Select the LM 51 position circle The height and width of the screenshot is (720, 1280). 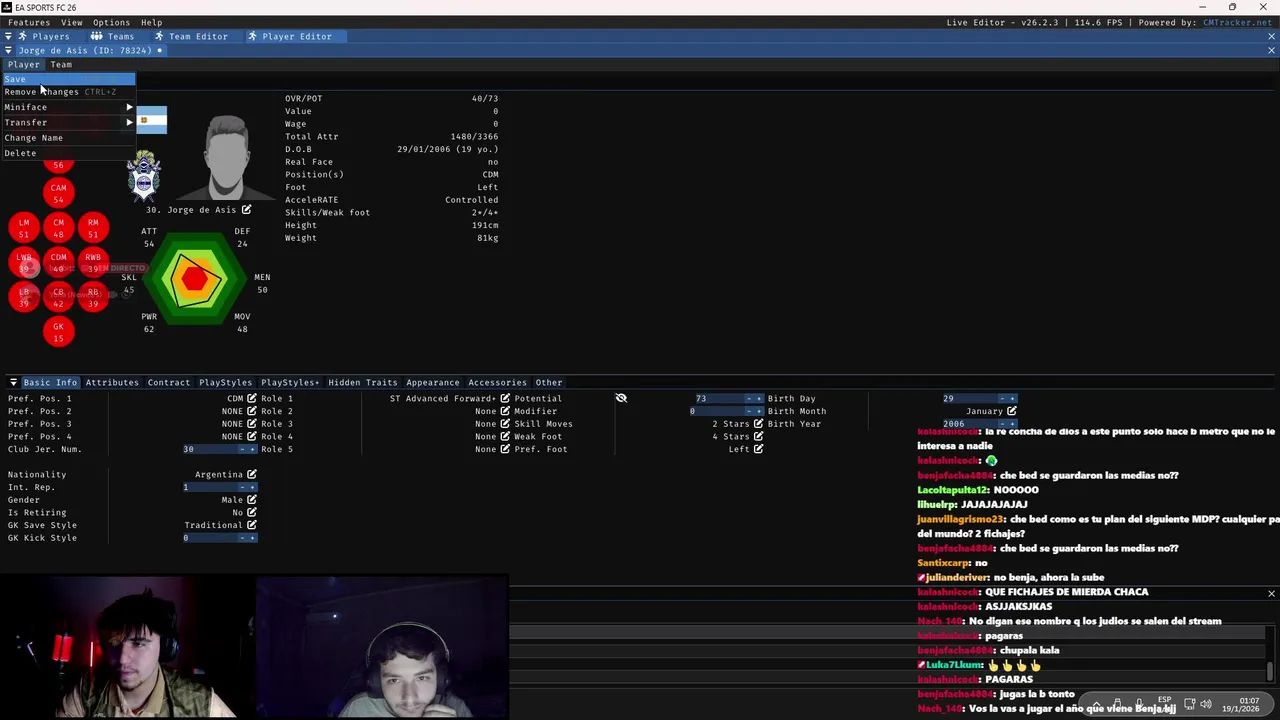[x=24, y=228]
